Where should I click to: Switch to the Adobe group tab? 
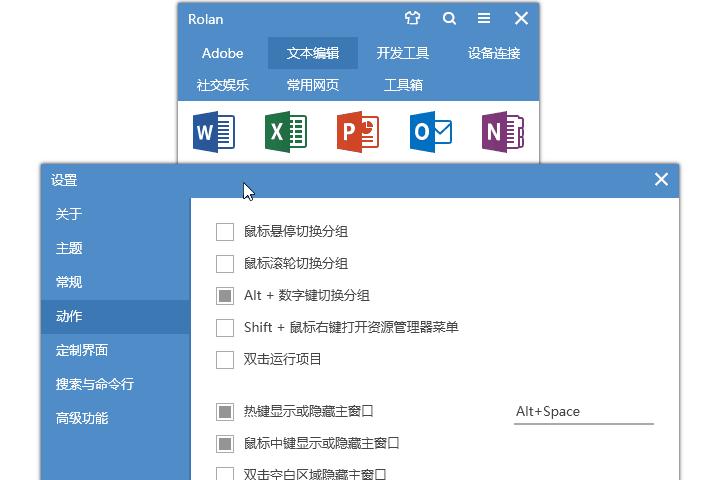tap(222, 53)
